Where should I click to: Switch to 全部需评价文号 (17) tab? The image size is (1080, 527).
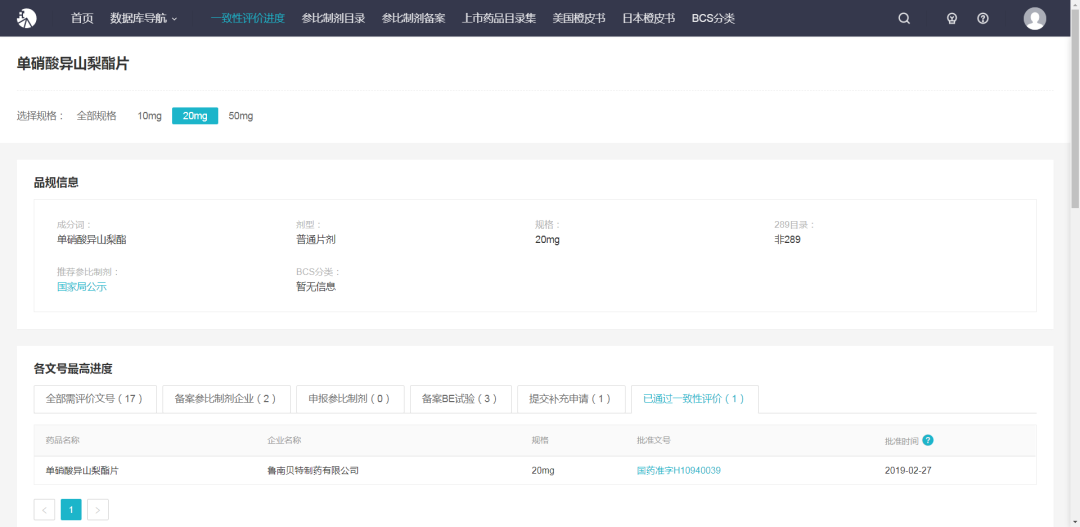click(95, 399)
